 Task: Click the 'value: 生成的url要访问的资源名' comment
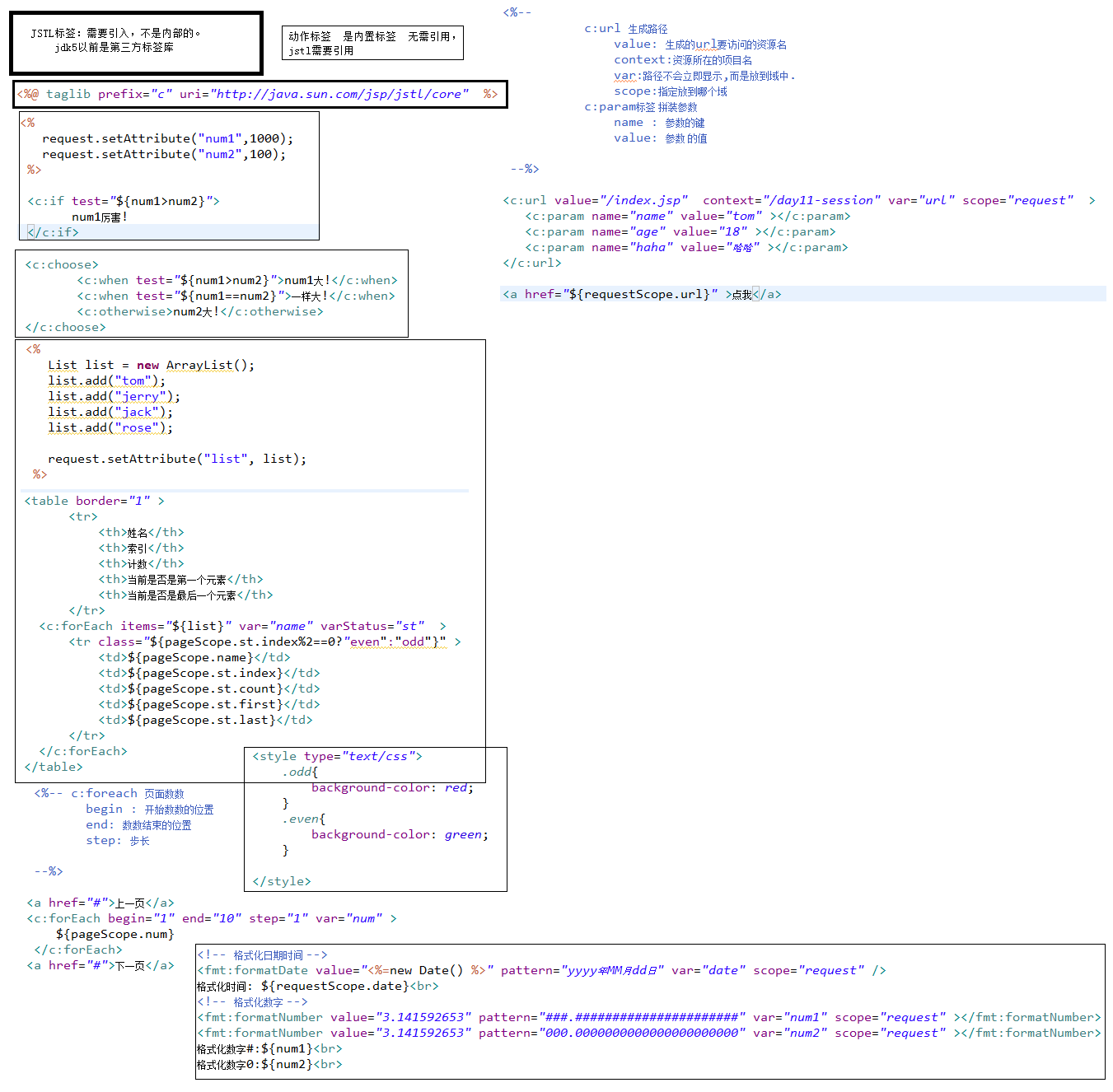point(700,44)
